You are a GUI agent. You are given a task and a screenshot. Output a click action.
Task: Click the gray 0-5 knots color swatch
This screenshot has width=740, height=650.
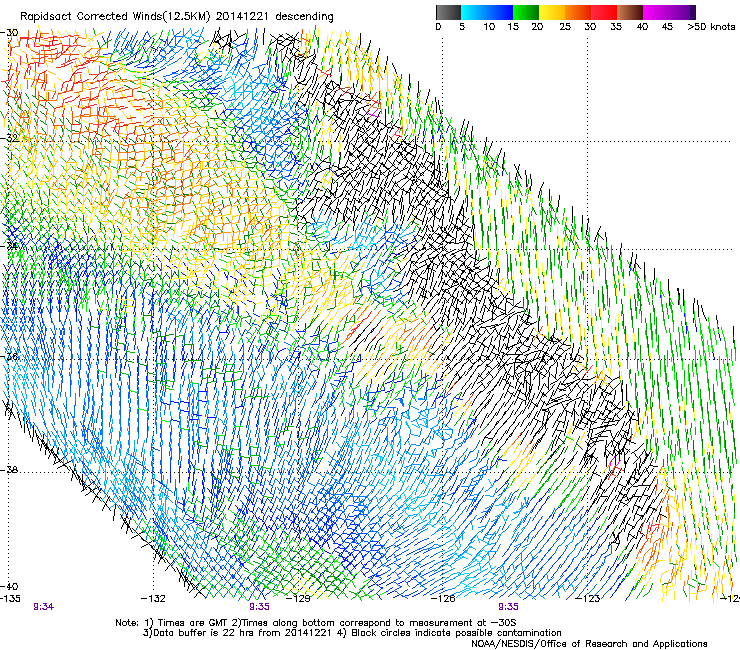point(448,12)
